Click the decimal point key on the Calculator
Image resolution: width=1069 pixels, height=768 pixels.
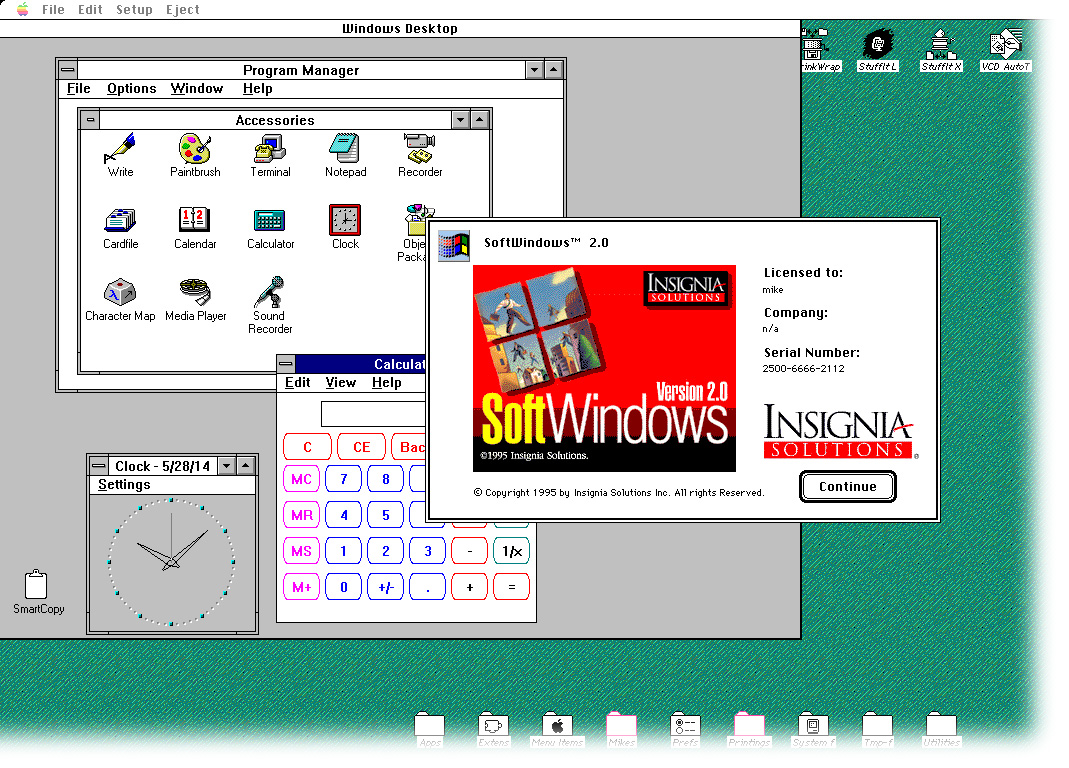click(427, 587)
